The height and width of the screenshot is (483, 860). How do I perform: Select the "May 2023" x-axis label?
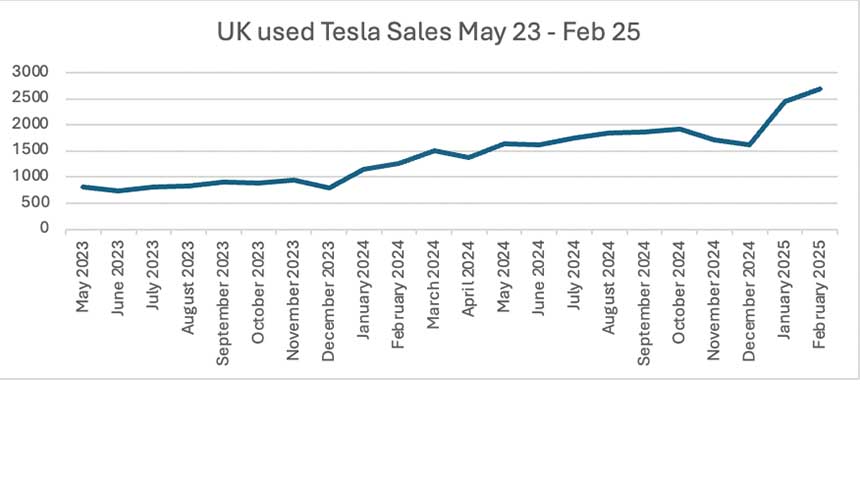point(82,274)
